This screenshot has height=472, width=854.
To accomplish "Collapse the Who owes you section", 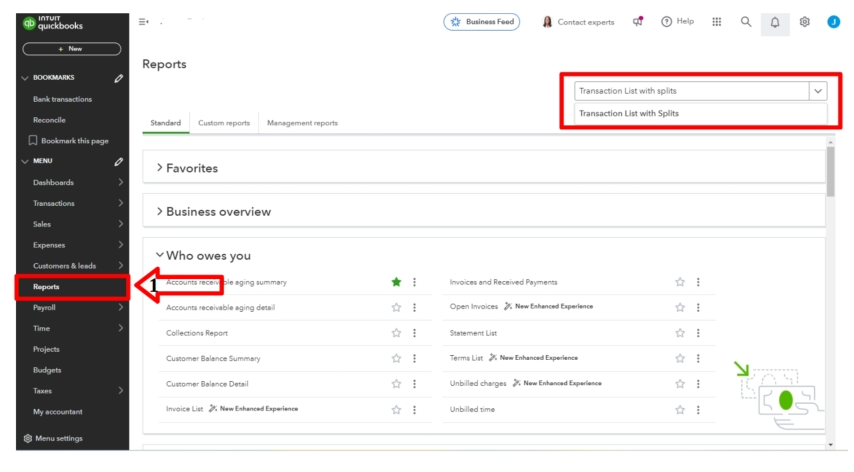I will 159,256.
